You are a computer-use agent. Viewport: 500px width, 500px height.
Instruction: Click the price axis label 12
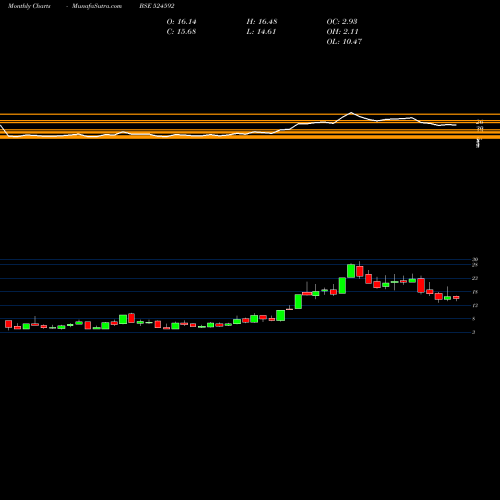(475, 305)
